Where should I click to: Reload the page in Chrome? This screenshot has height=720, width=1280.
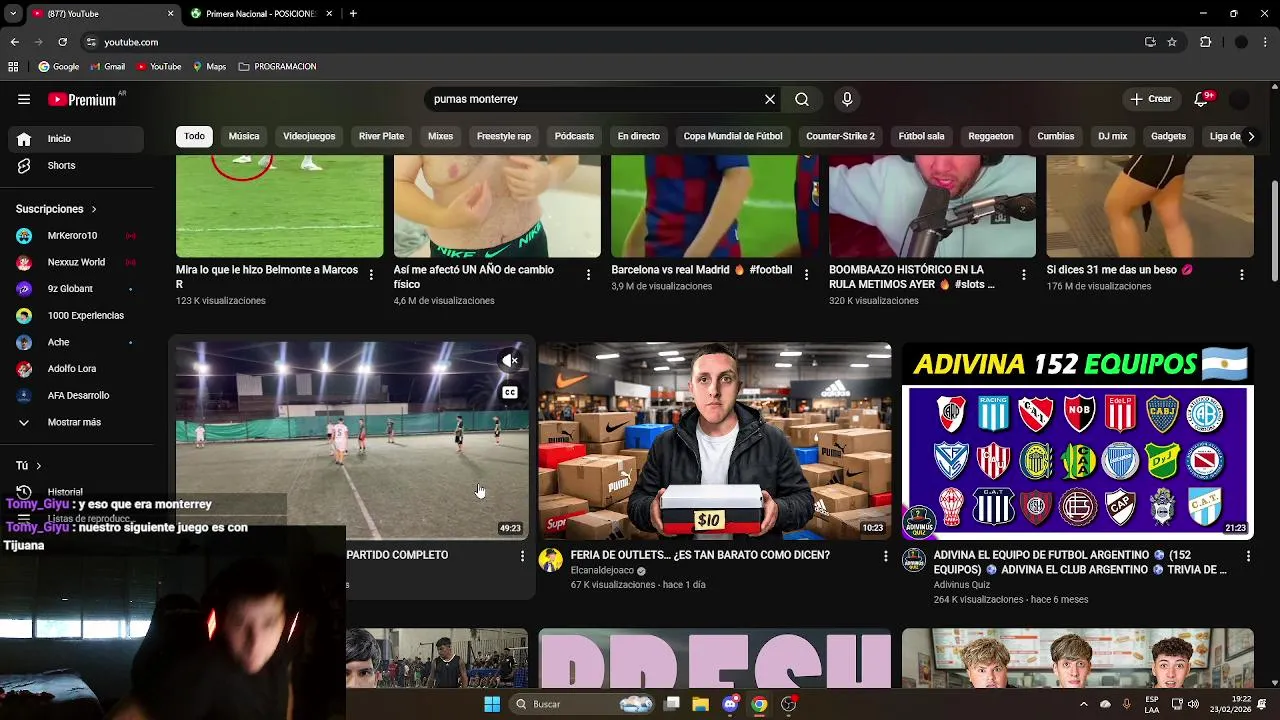(62, 42)
